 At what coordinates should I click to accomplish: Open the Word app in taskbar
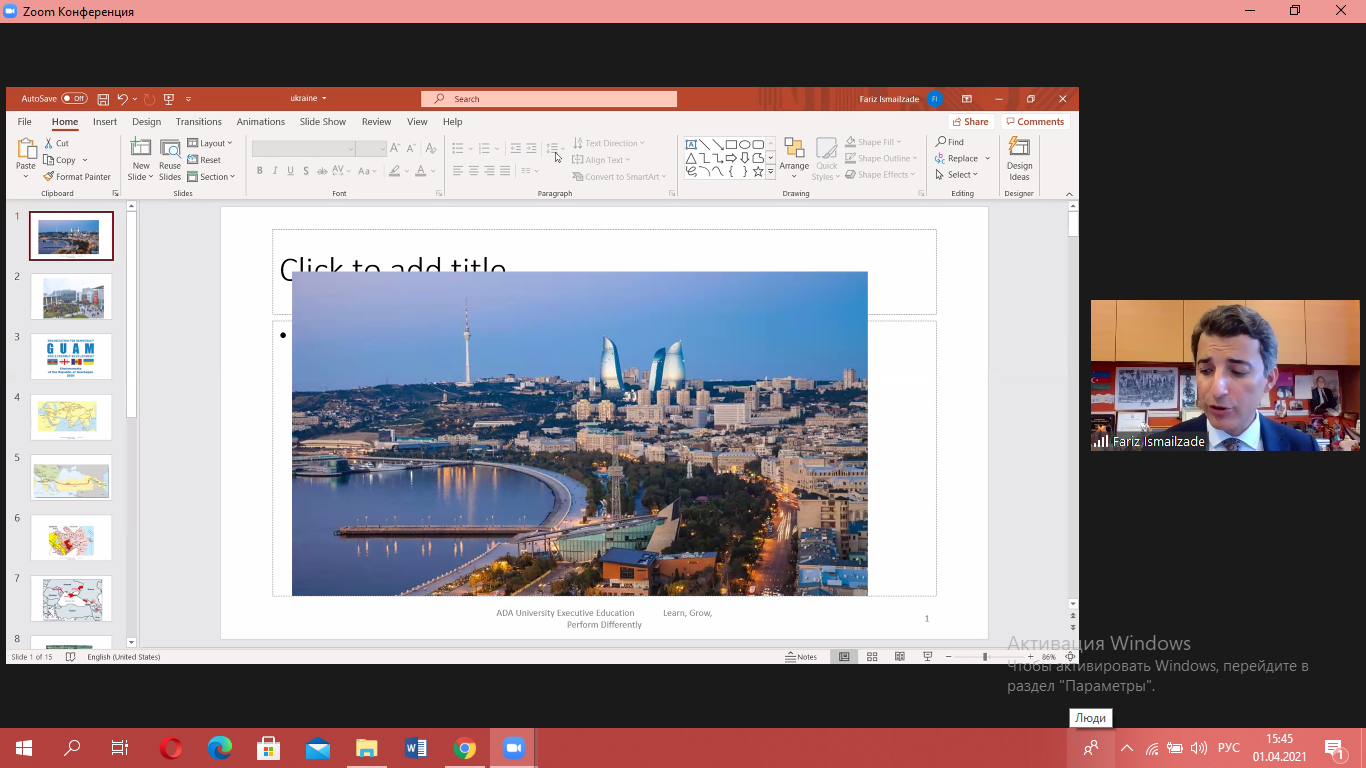pyautogui.click(x=416, y=748)
